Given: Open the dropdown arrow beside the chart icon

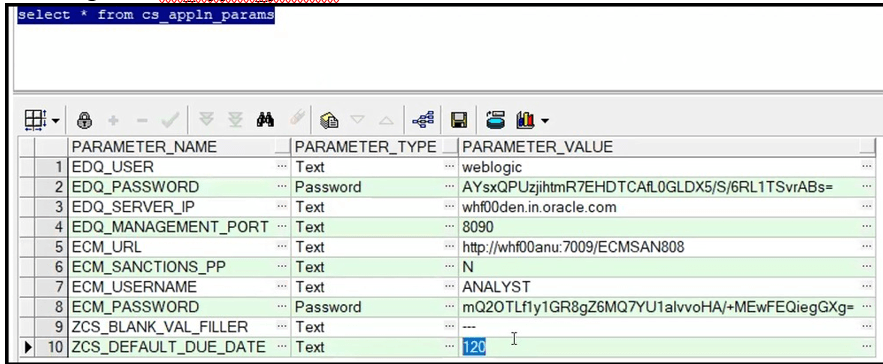Looking at the screenshot, I should point(544,121).
